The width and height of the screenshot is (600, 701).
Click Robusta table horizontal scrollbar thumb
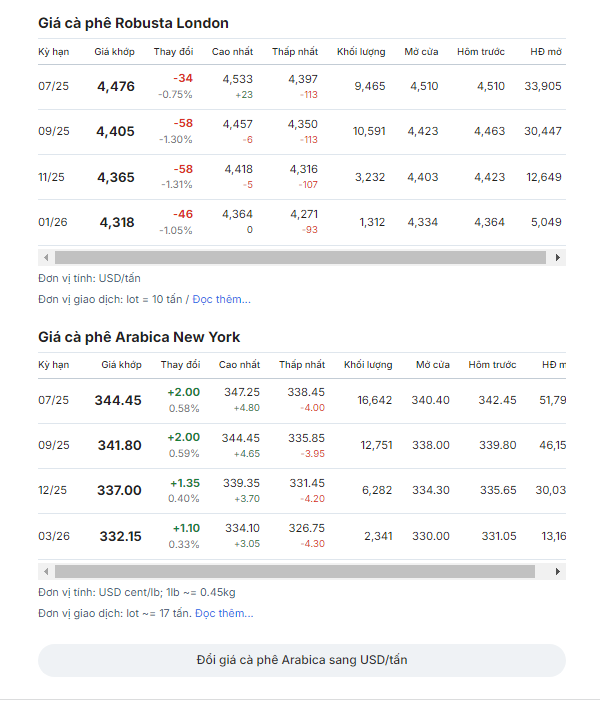pos(300,258)
